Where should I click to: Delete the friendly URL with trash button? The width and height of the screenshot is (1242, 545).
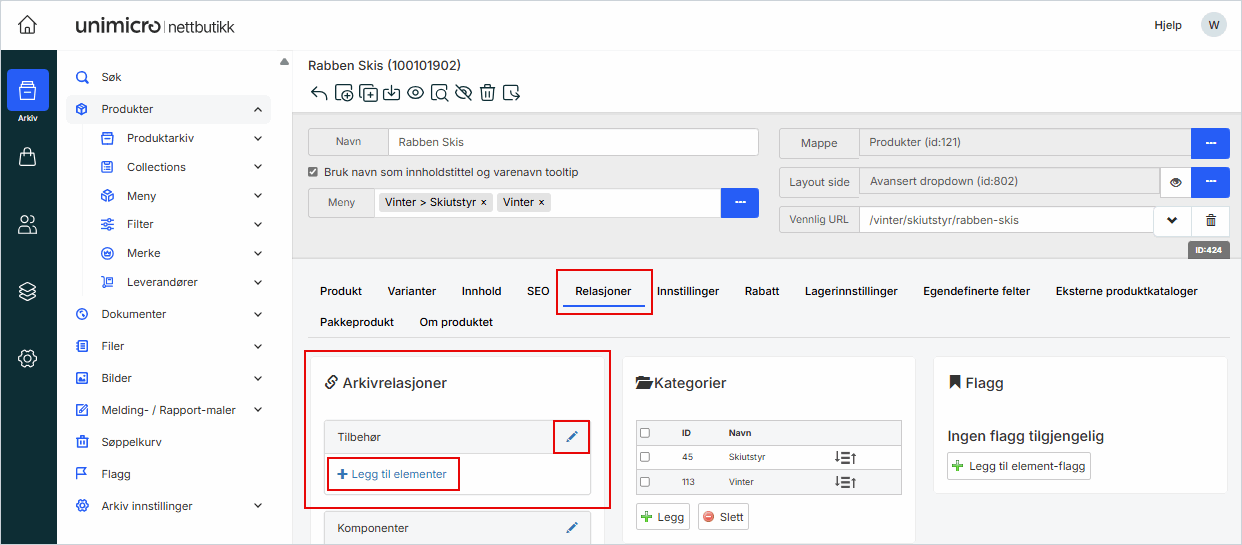click(x=1210, y=220)
